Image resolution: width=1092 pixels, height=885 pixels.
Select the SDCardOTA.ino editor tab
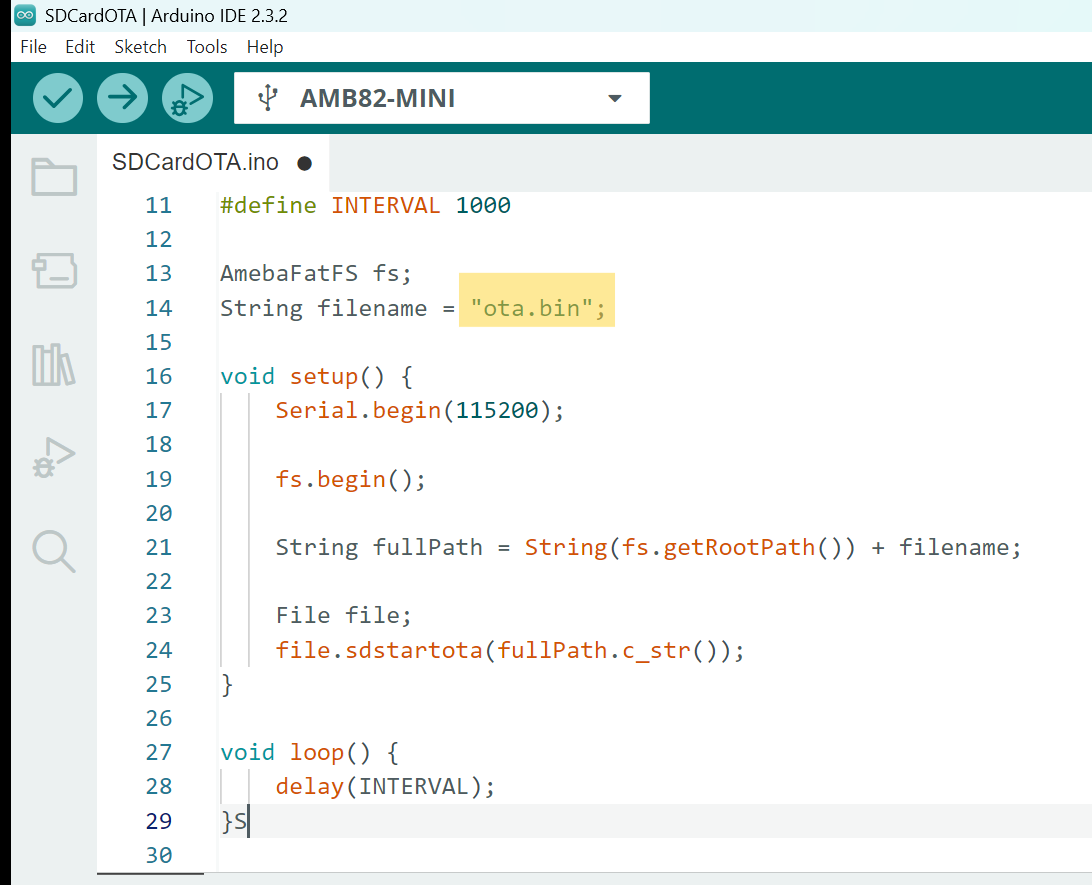[196, 163]
